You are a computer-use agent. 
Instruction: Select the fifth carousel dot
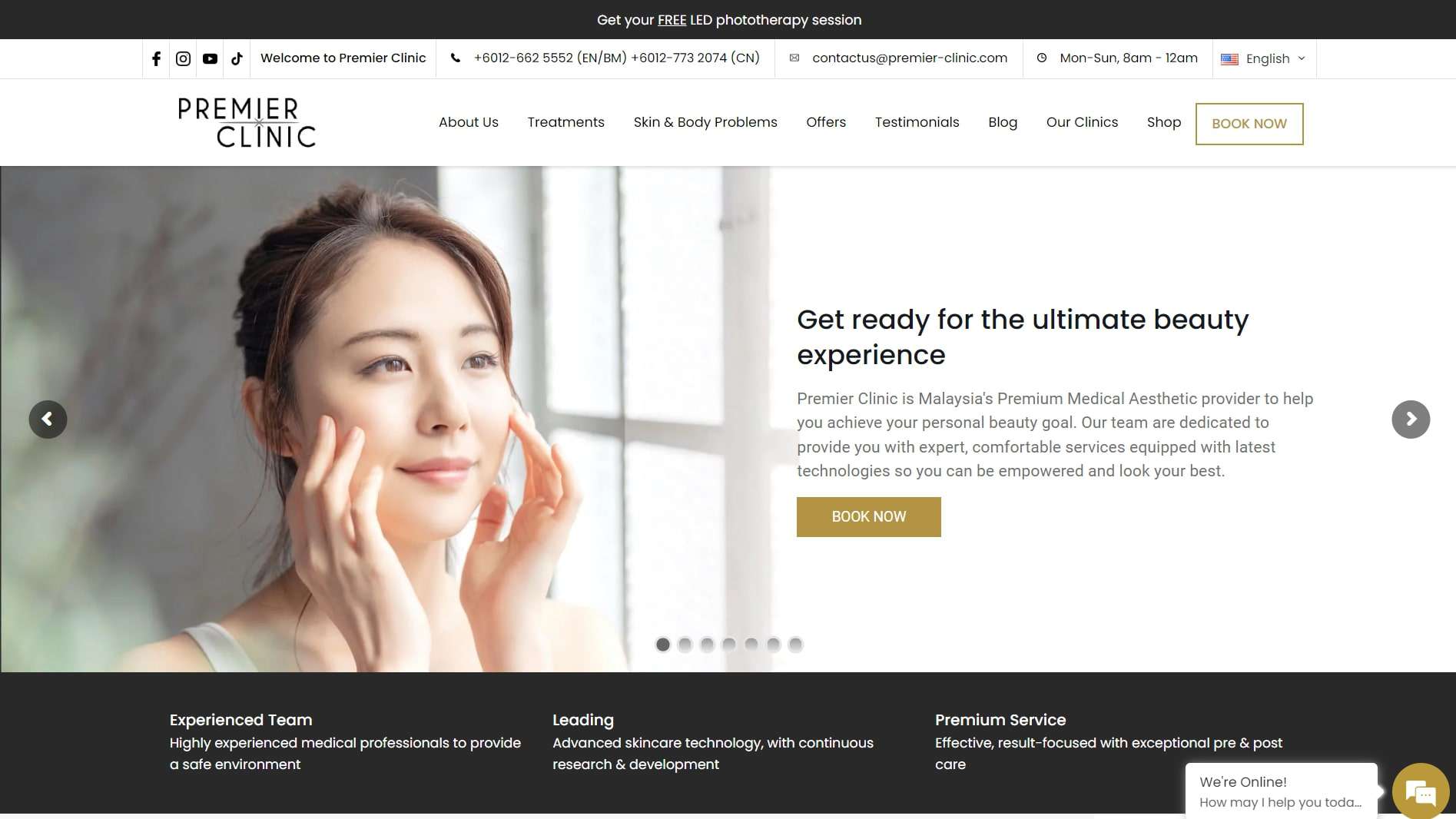coord(751,645)
